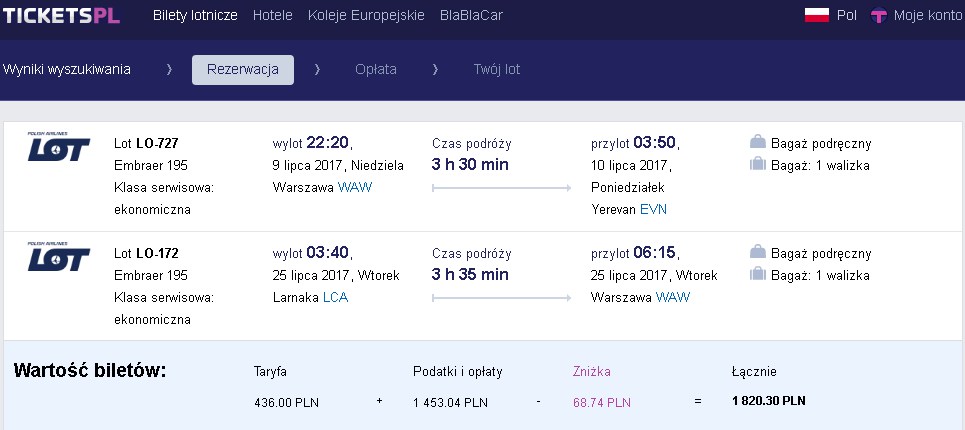Click the WAW departure airport link
This screenshot has height=430, width=965.
[355, 187]
